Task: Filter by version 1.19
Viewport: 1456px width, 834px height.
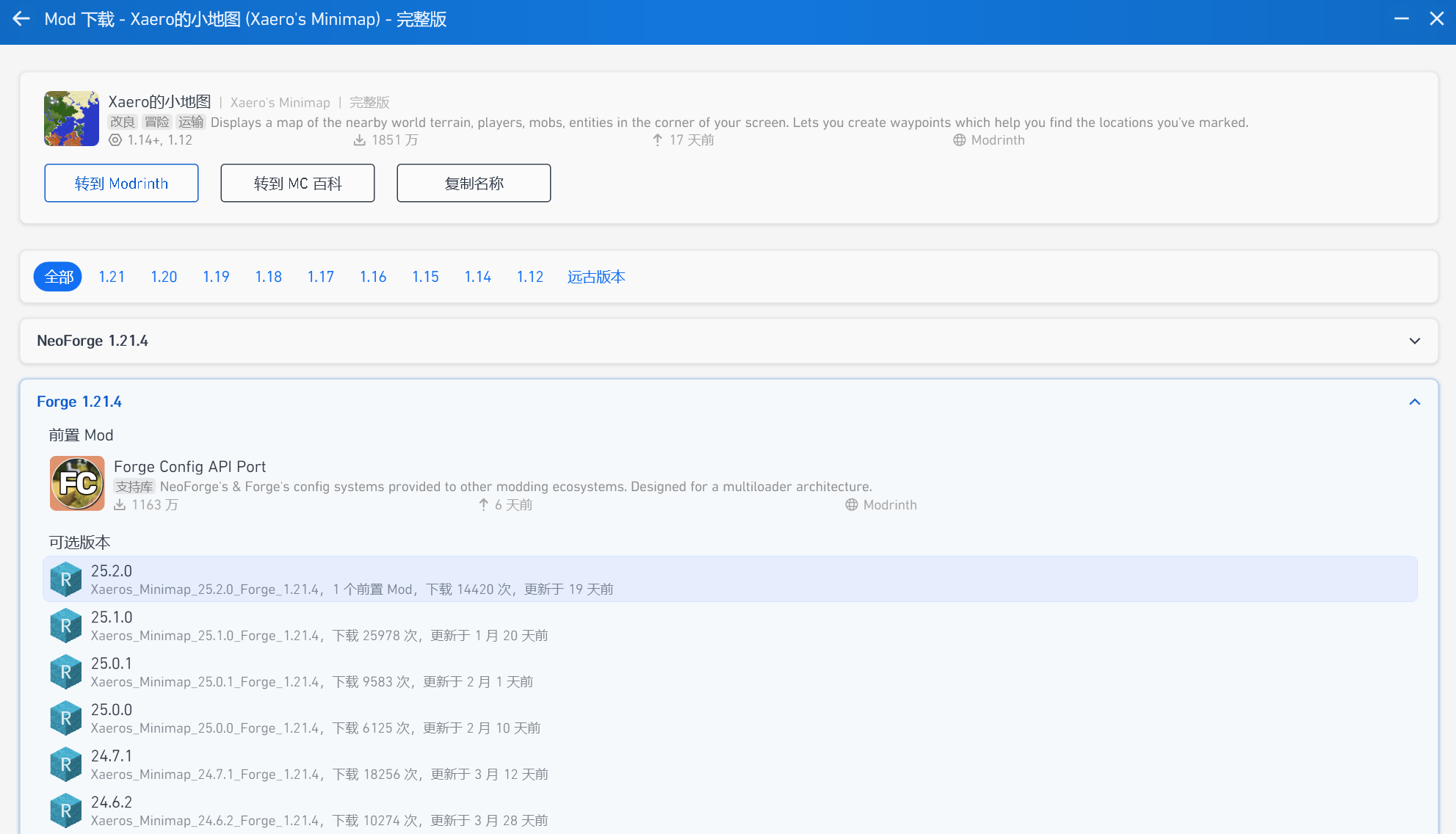Action: [216, 277]
